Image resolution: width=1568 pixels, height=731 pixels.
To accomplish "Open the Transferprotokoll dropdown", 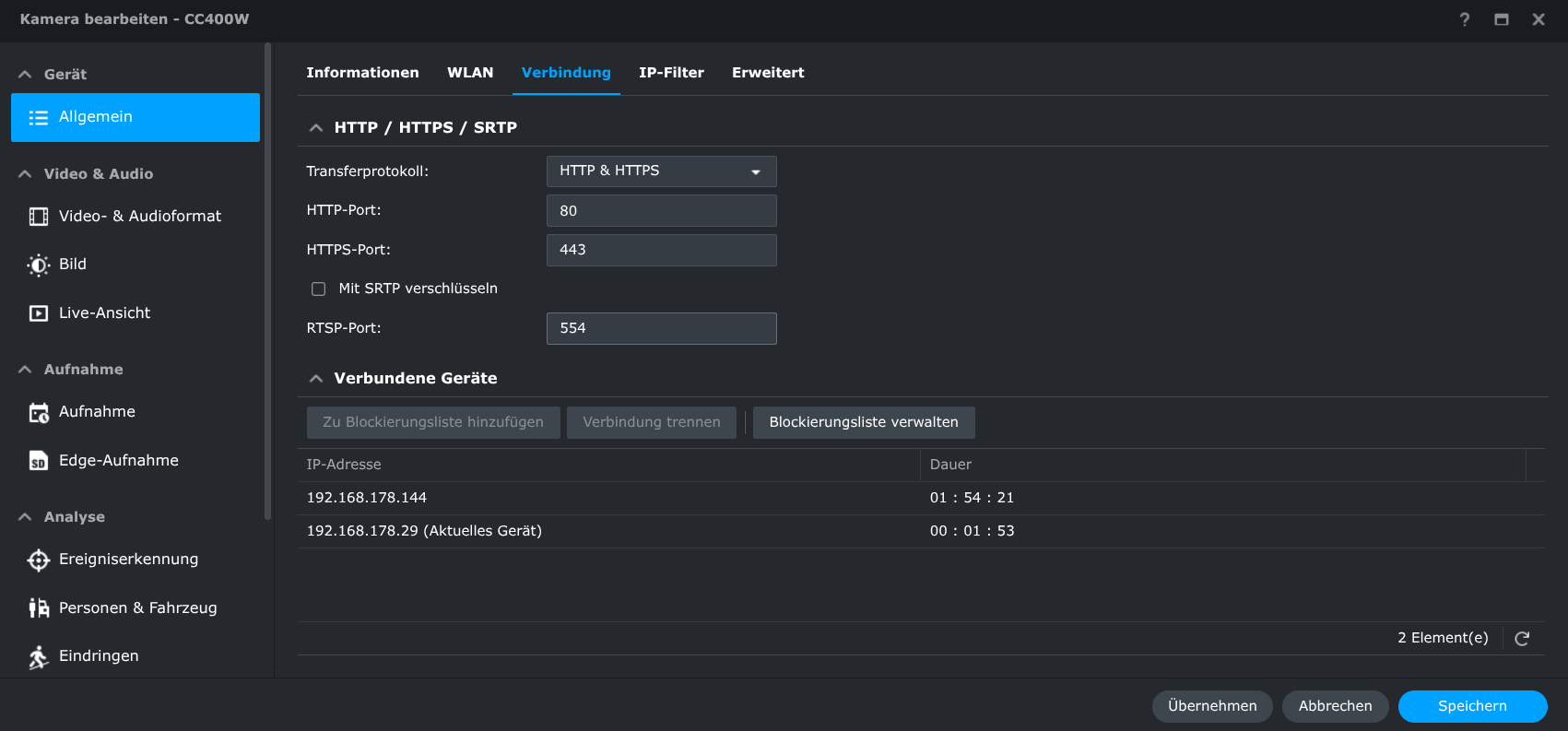I will tap(661, 171).
